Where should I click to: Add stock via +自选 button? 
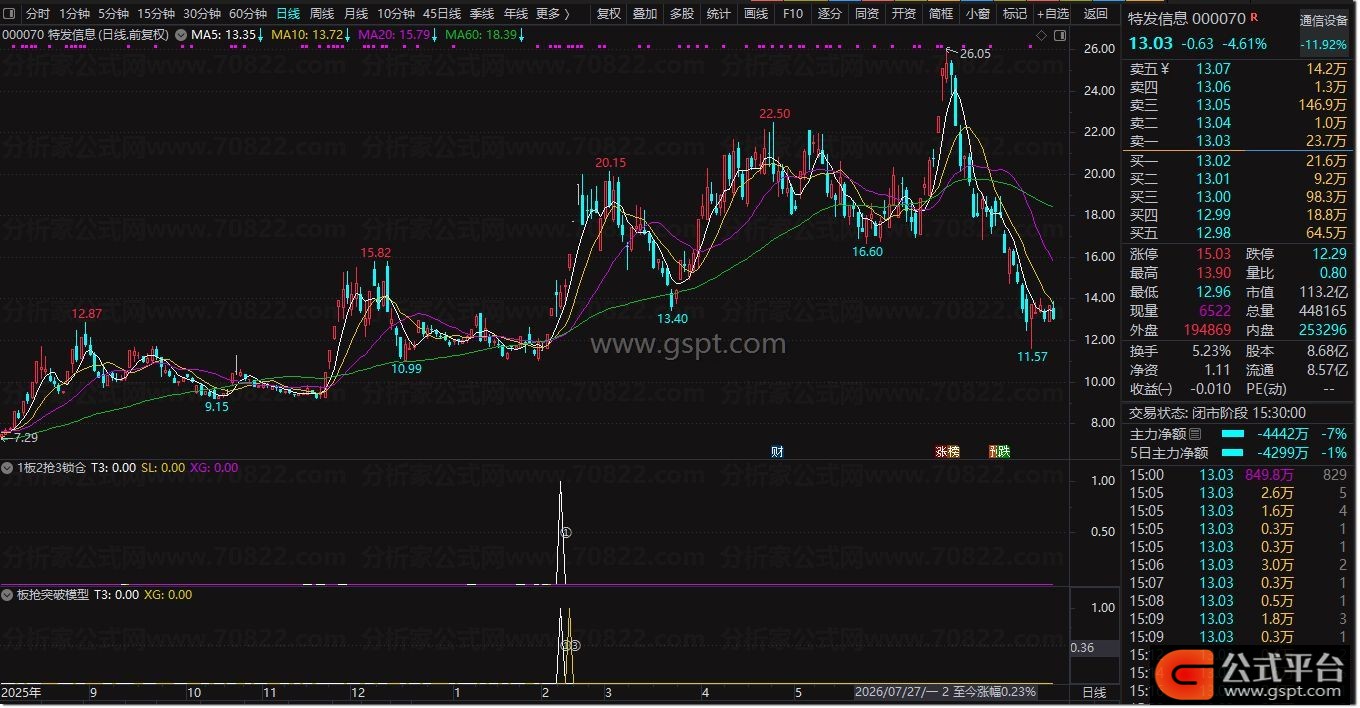pyautogui.click(x=1053, y=14)
